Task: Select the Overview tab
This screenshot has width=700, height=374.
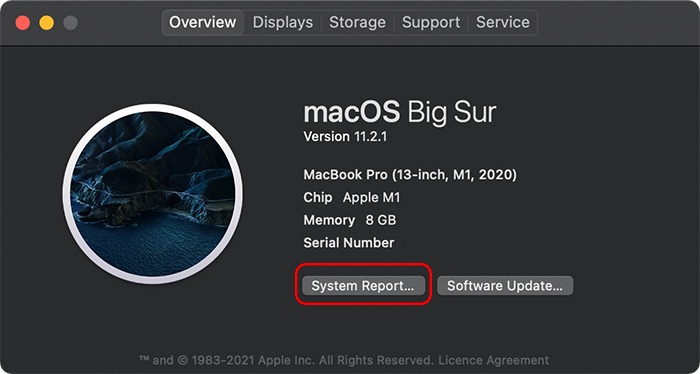Action: coord(203,22)
